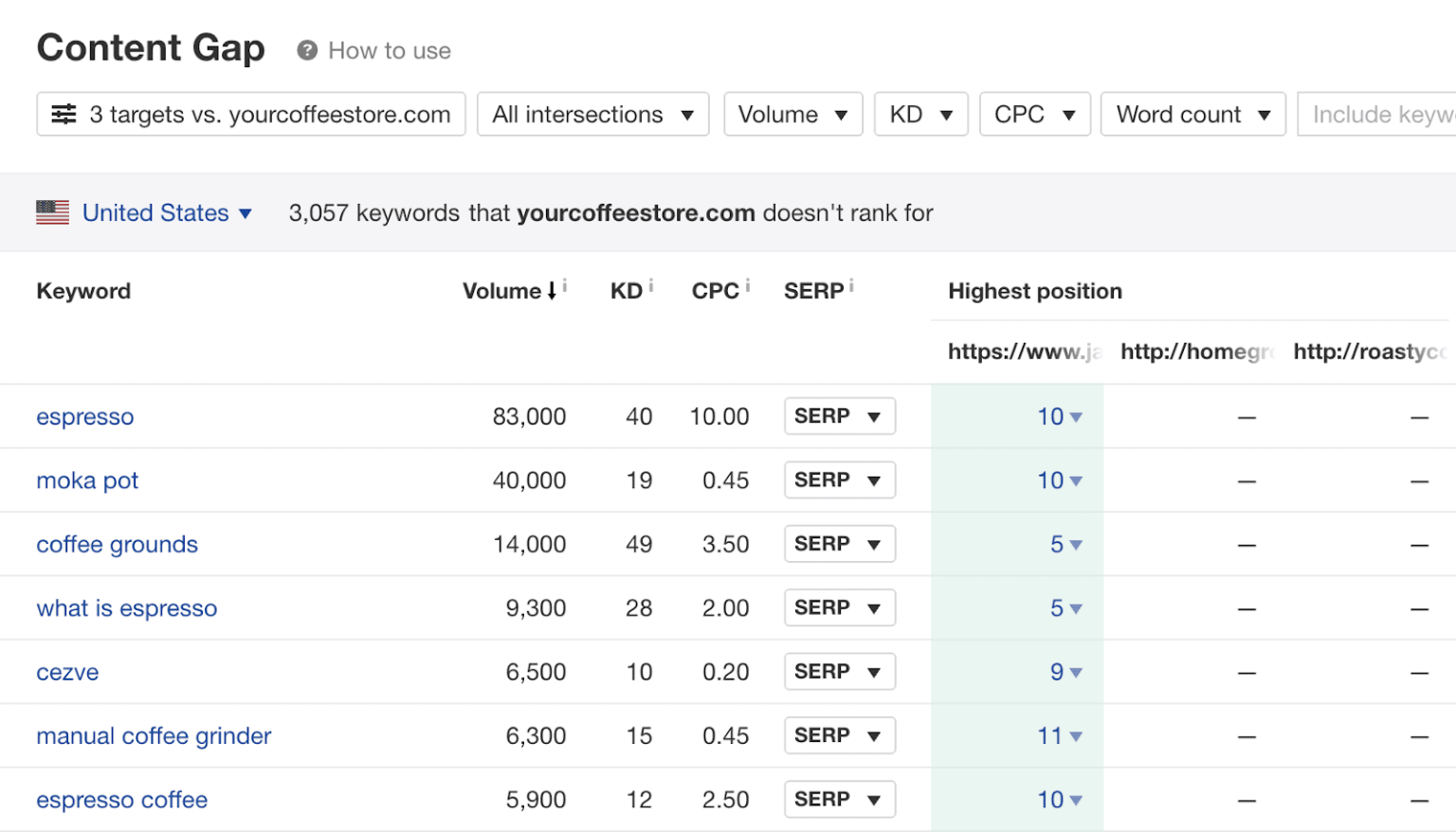This screenshot has width=1456, height=832.
Task: Open the moka pot keyword link
Action: coord(87,480)
